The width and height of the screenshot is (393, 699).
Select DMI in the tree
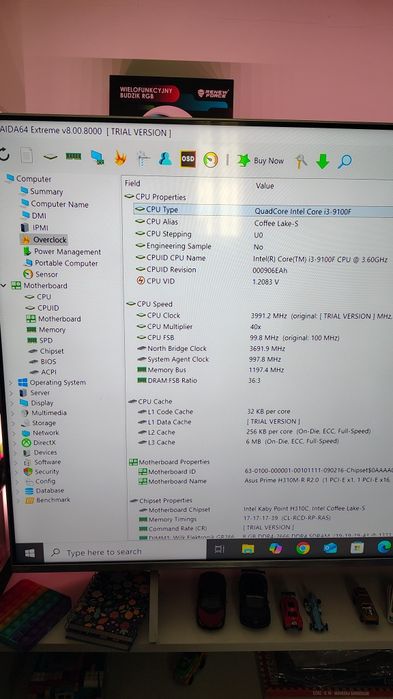click(33, 216)
